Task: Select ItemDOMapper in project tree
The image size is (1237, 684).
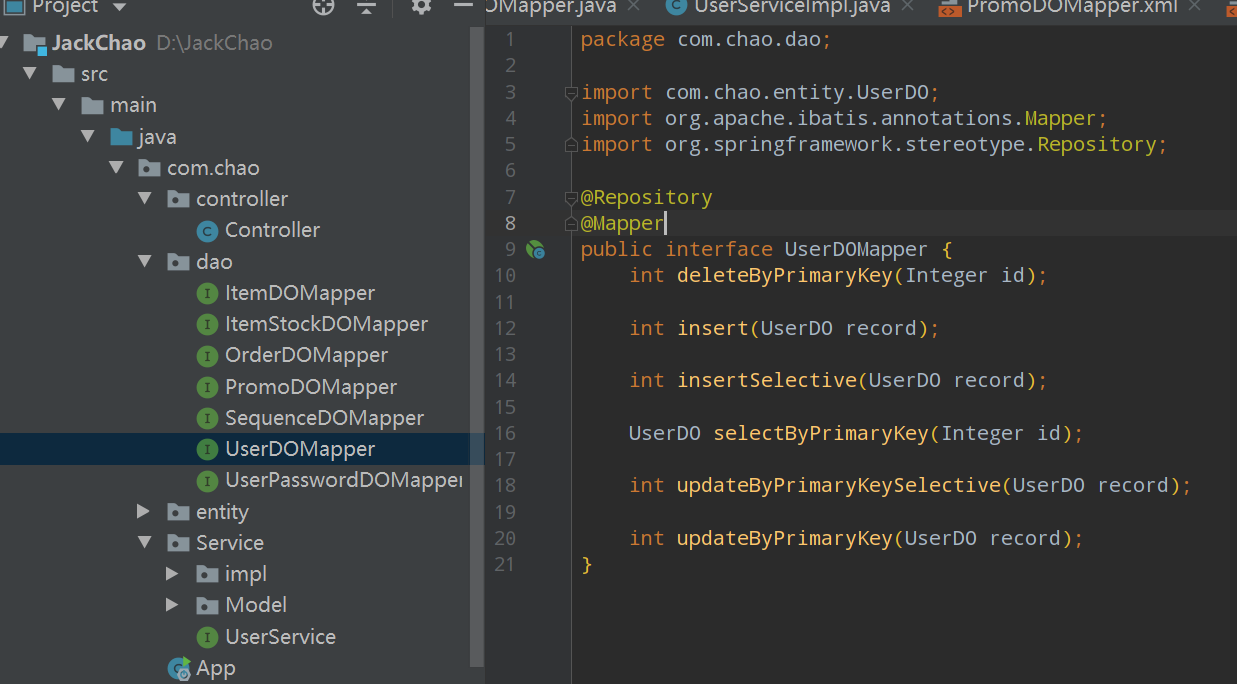Action: point(300,293)
